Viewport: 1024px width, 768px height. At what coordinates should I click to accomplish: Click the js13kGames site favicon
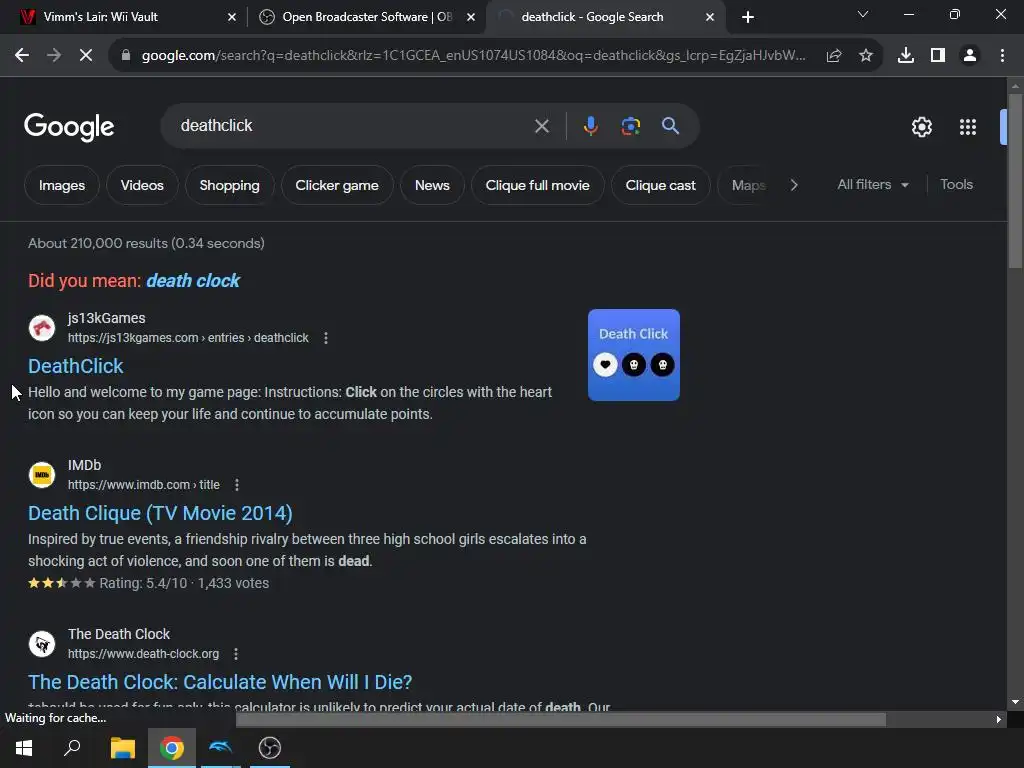(42, 328)
